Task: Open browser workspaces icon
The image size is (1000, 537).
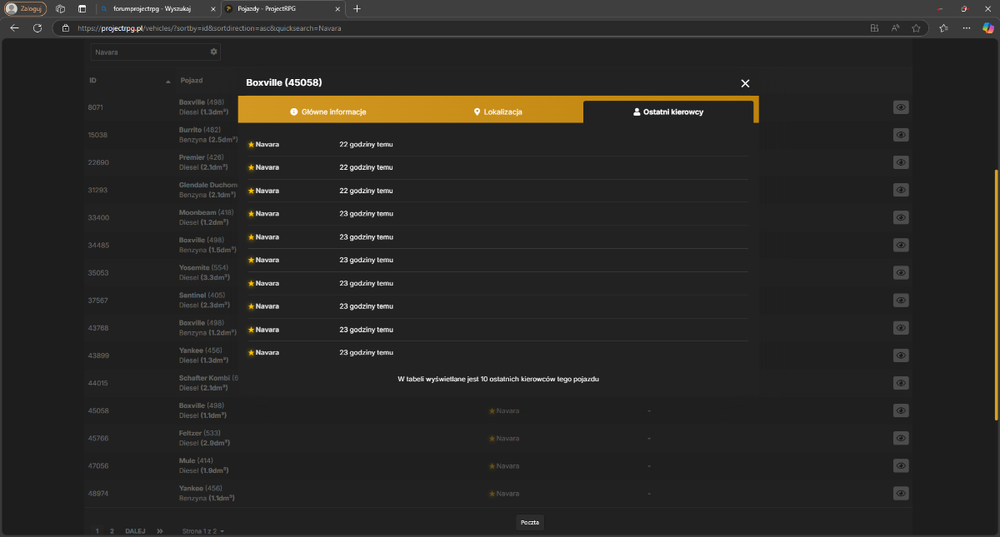Action: [60, 9]
